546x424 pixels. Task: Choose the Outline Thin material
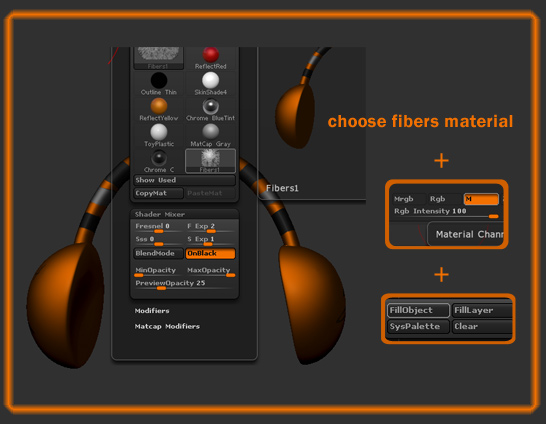tap(158, 84)
